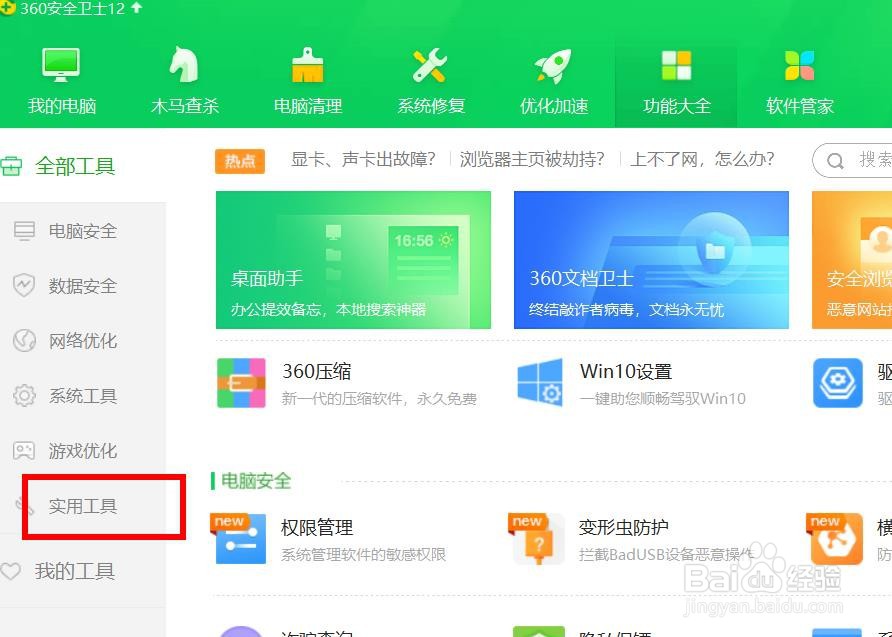Open the 木马查杀 scan tool
This screenshot has width=892, height=637.
pos(183,80)
